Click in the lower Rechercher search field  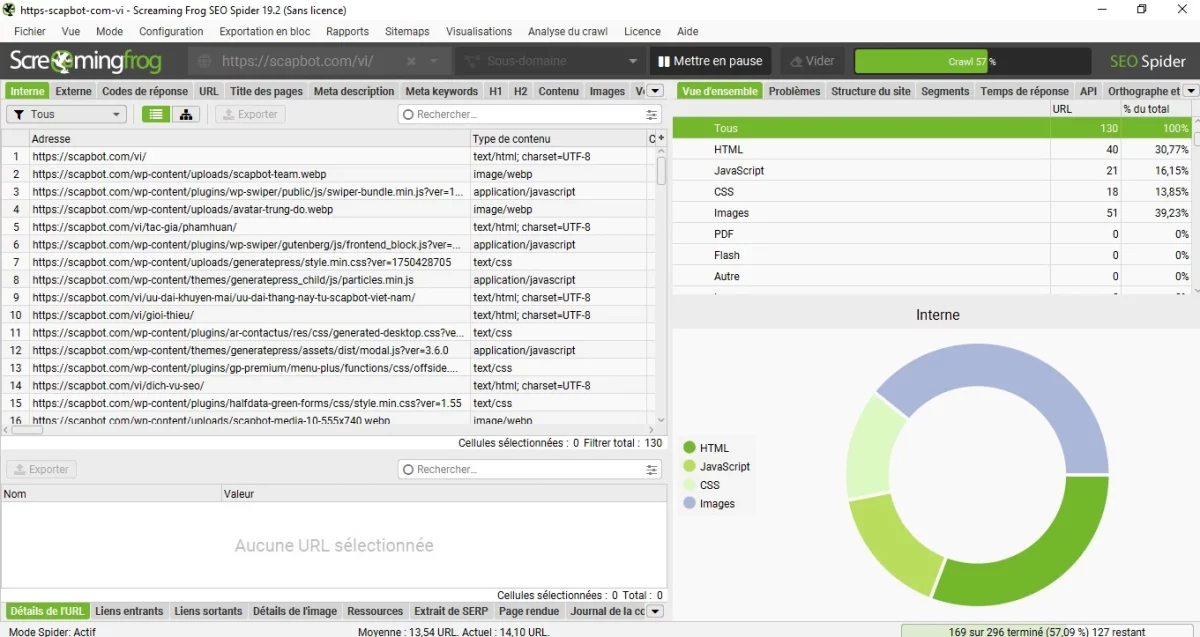coord(529,470)
